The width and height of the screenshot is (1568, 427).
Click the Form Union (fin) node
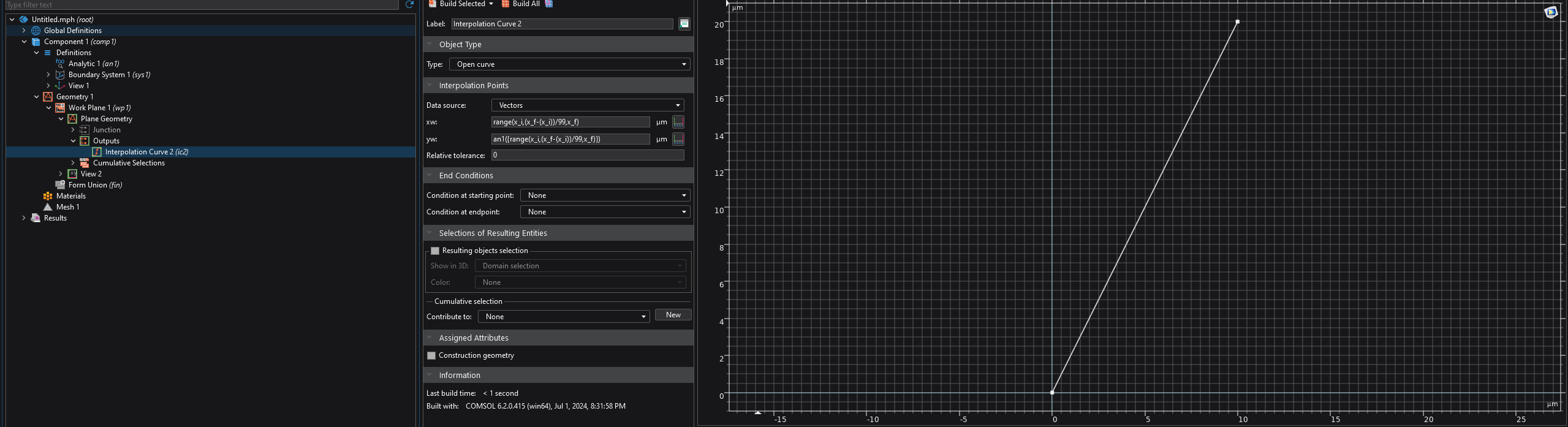(95, 185)
